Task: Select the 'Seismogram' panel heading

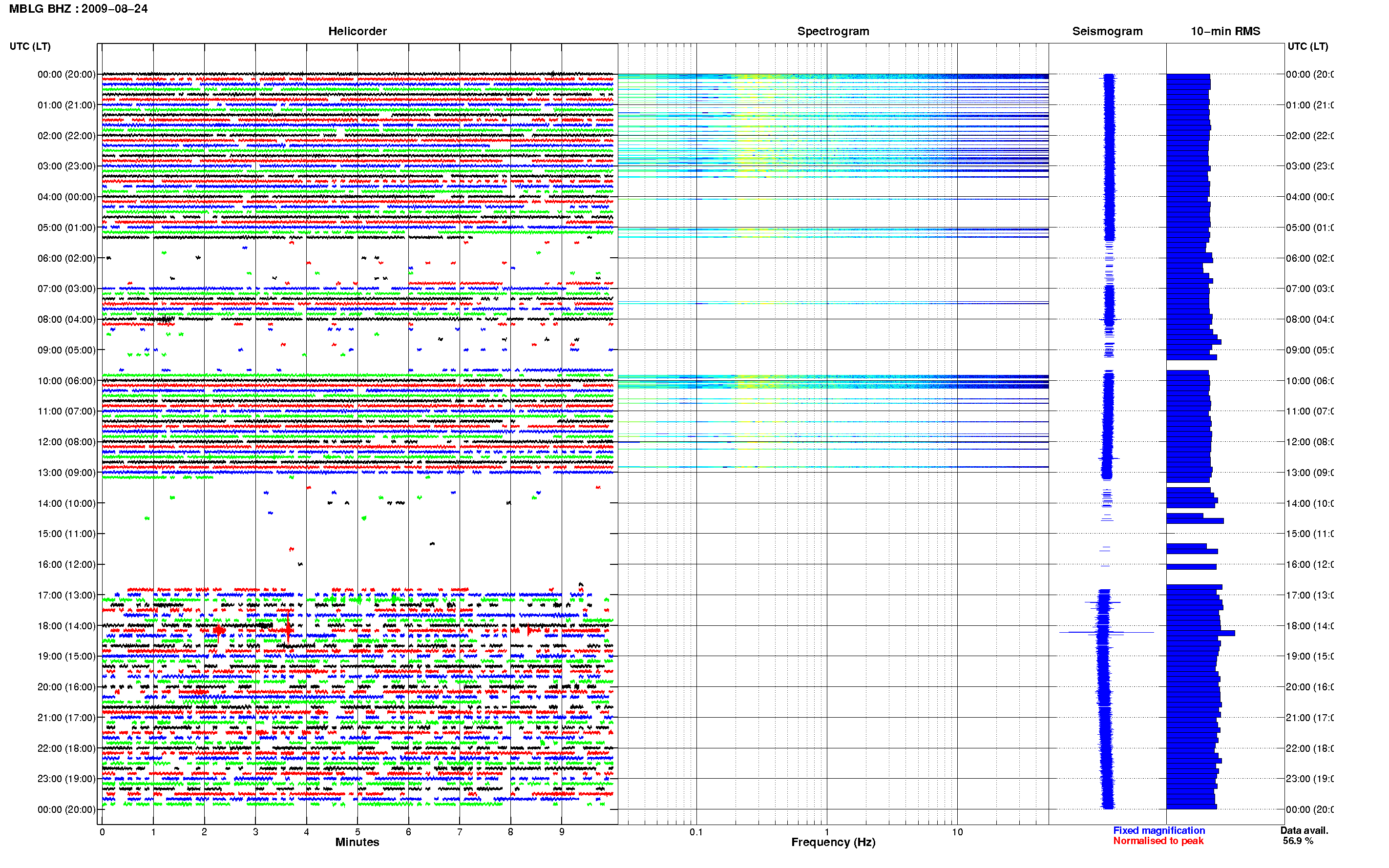Action: point(1107,31)
